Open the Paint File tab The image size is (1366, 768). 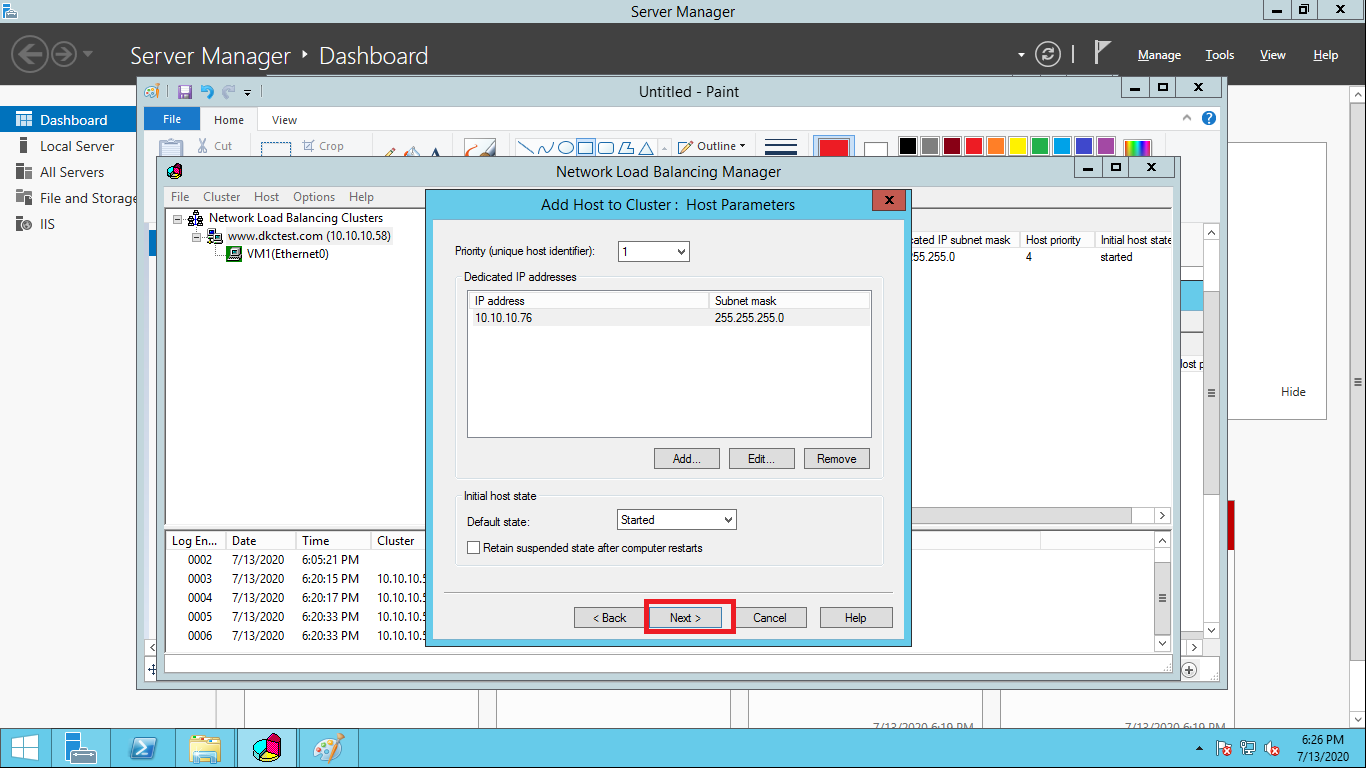coord(172,119)
